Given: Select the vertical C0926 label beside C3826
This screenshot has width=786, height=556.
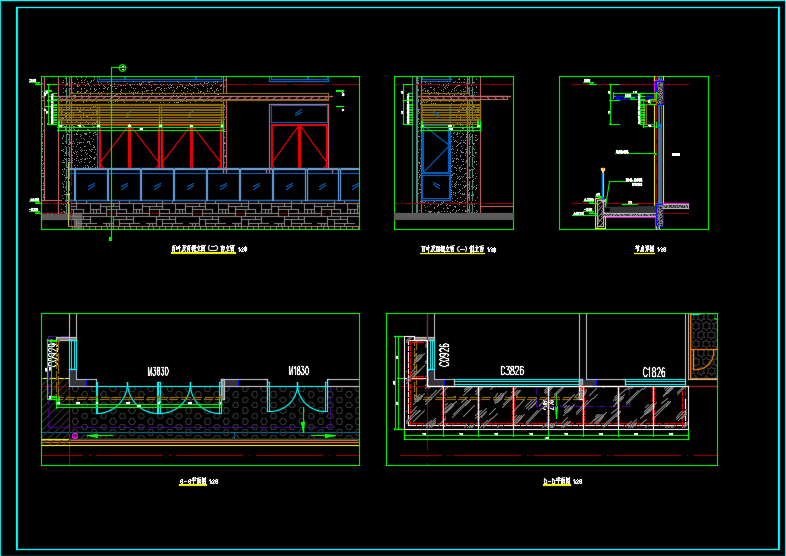Looking at the screenshot, I should click(x=444, y=356).
